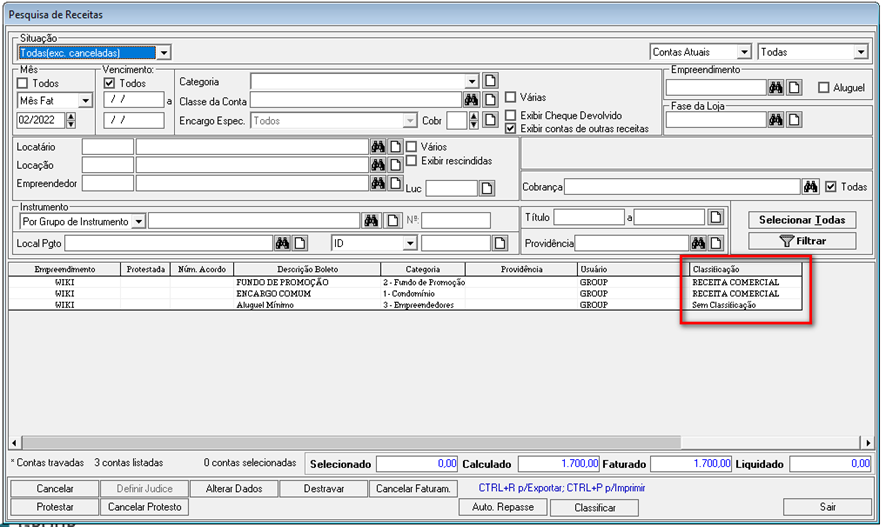
Task: Sort by Empreendimento column header
Action: click(x=64, y=269)
